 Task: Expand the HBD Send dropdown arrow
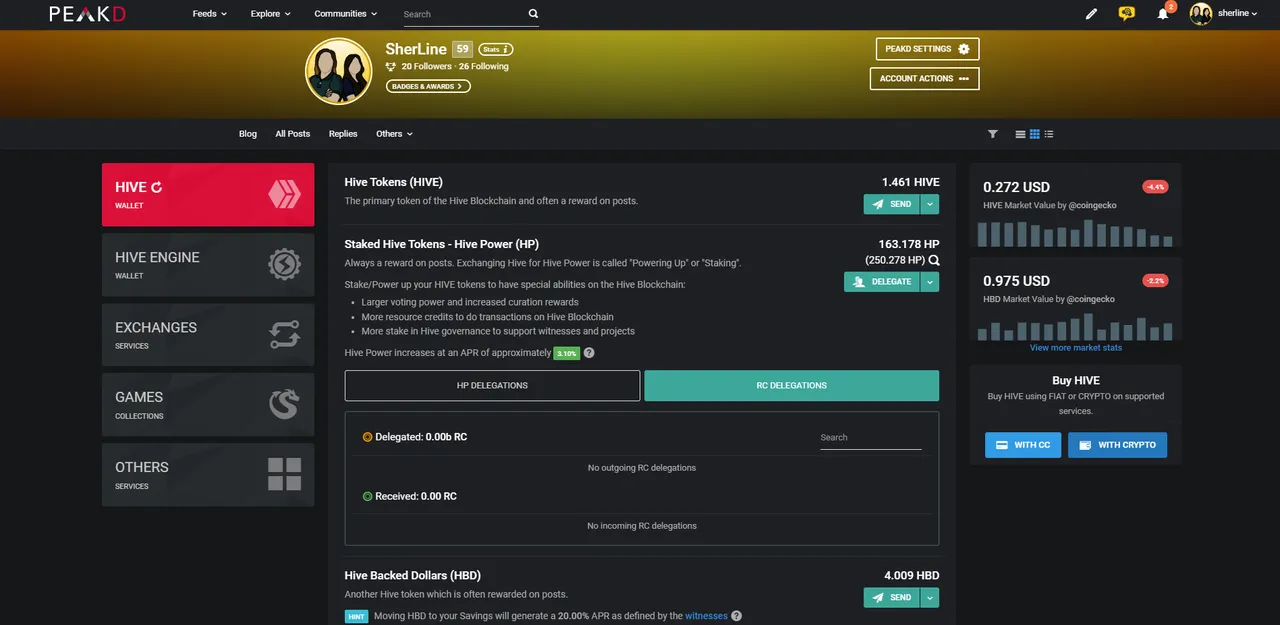click(x=930, y=597)
